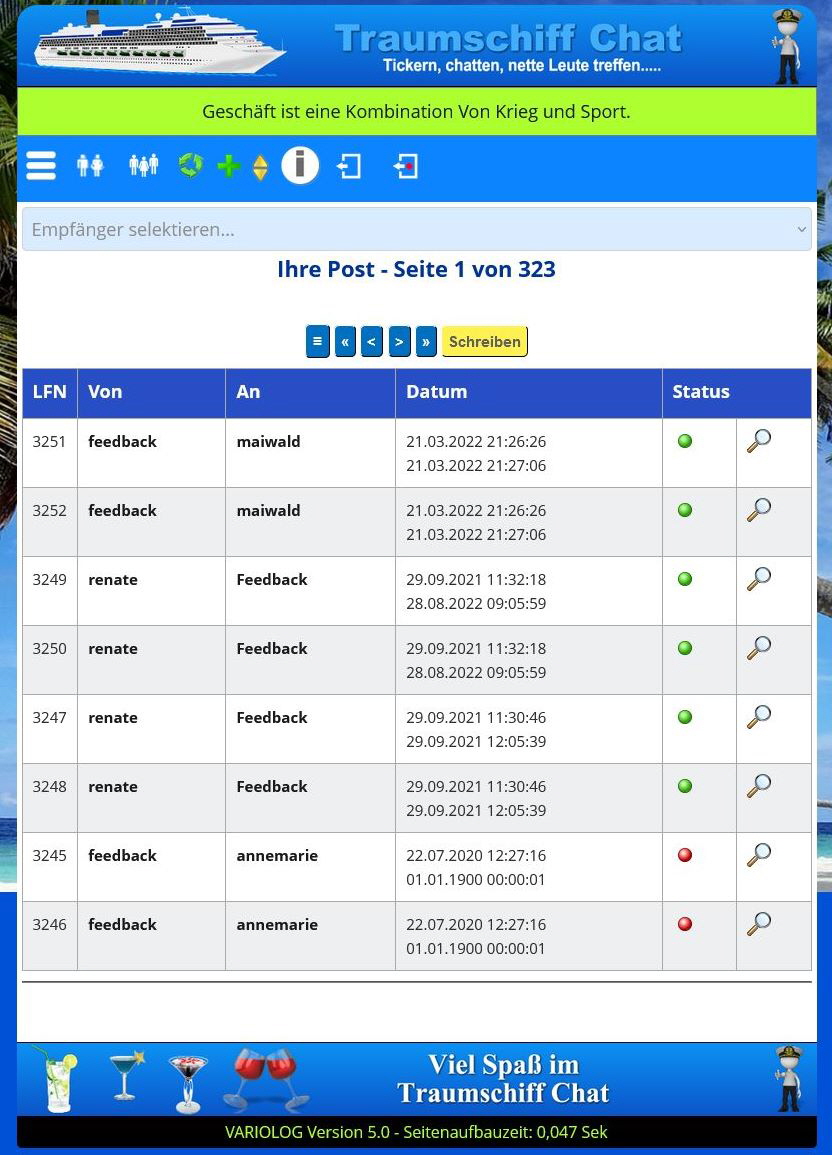Click the list symbol pagination button
The width and height of the screenshot is (832, 1155).
[x=317, y=341]
